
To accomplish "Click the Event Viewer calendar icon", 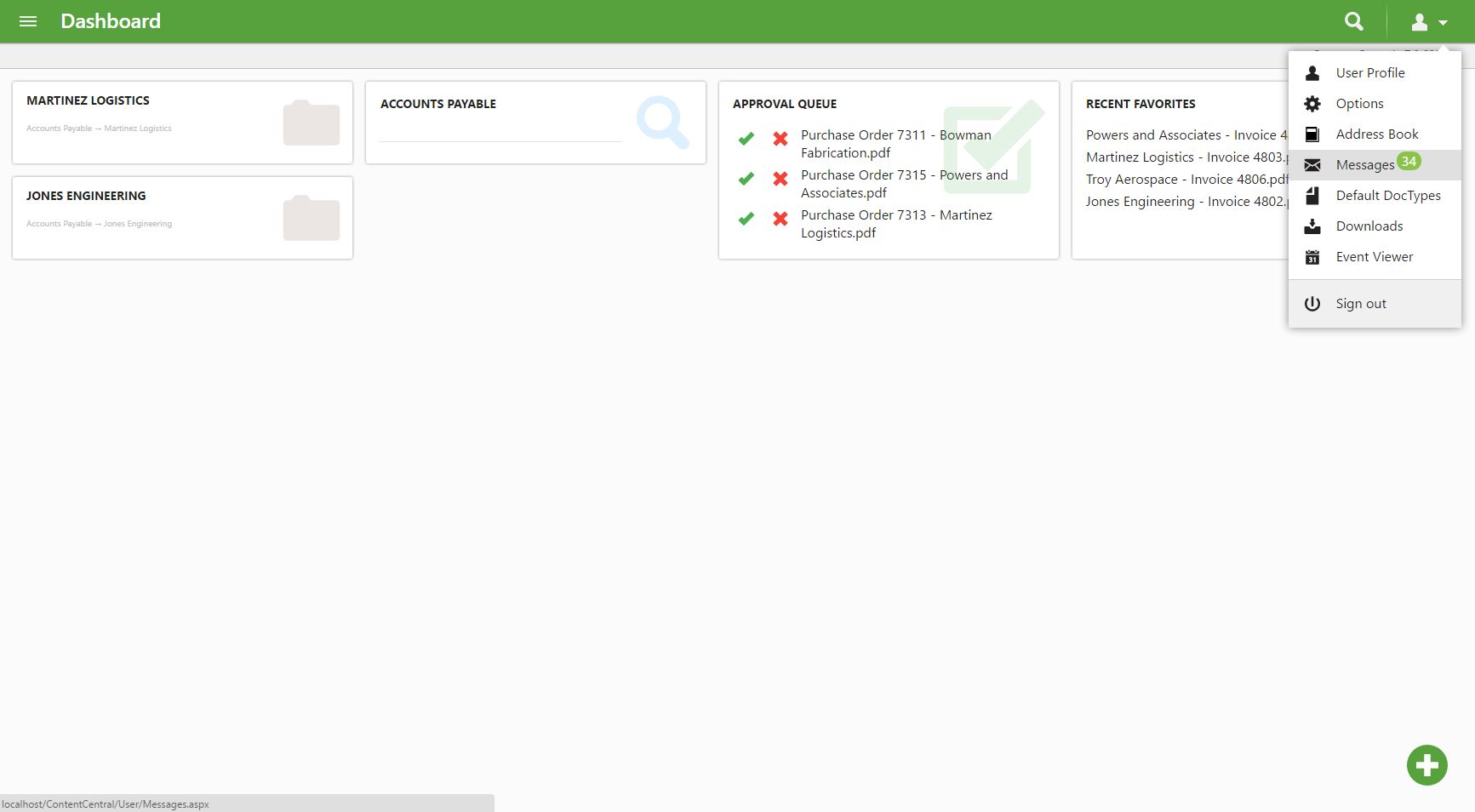I will (x=1312, y=257).
